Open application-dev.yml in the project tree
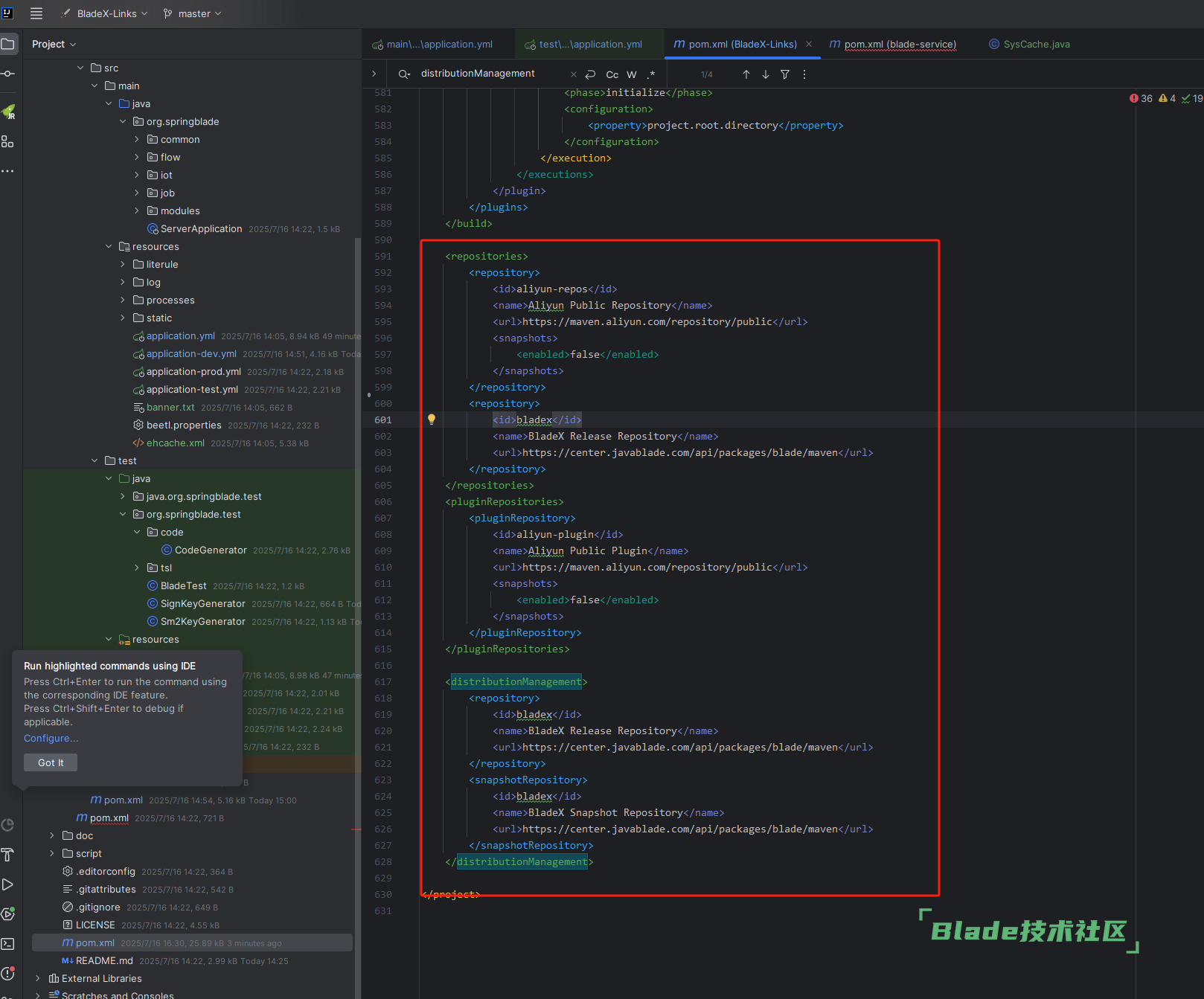The image size is (1204, 999). (x=191, y=354)
